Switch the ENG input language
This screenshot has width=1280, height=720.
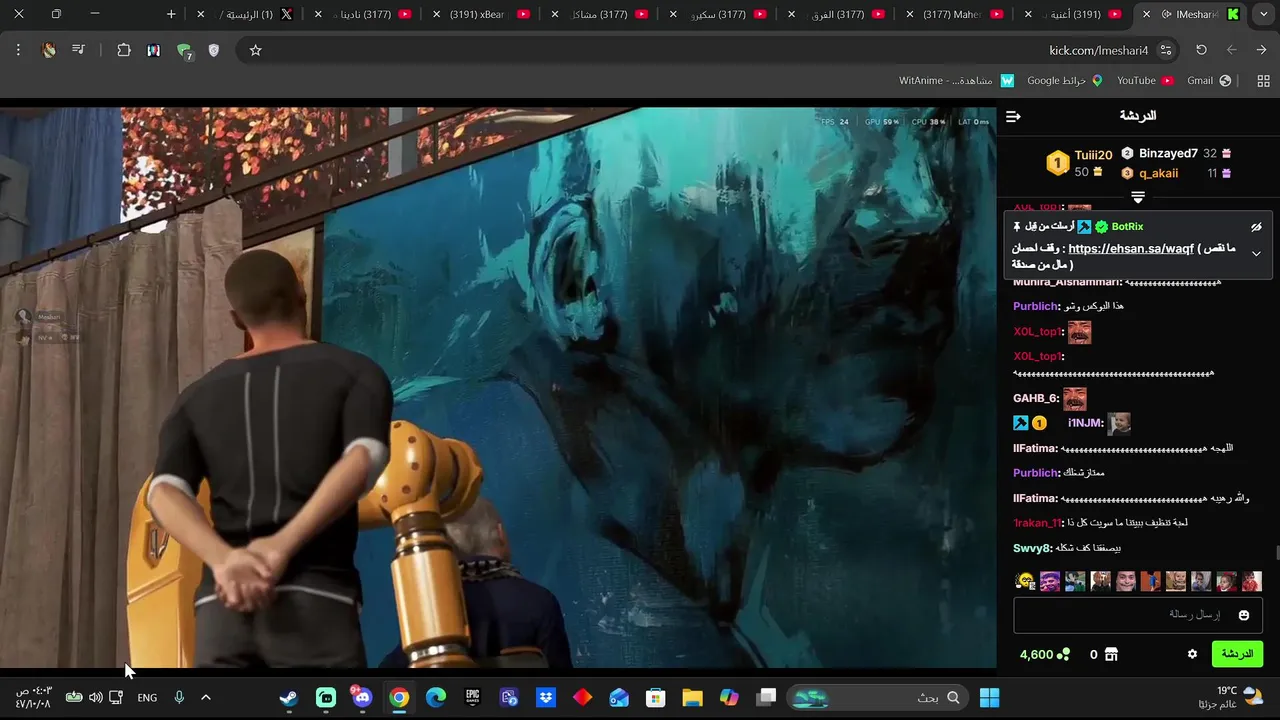click(x=147, y=697)
